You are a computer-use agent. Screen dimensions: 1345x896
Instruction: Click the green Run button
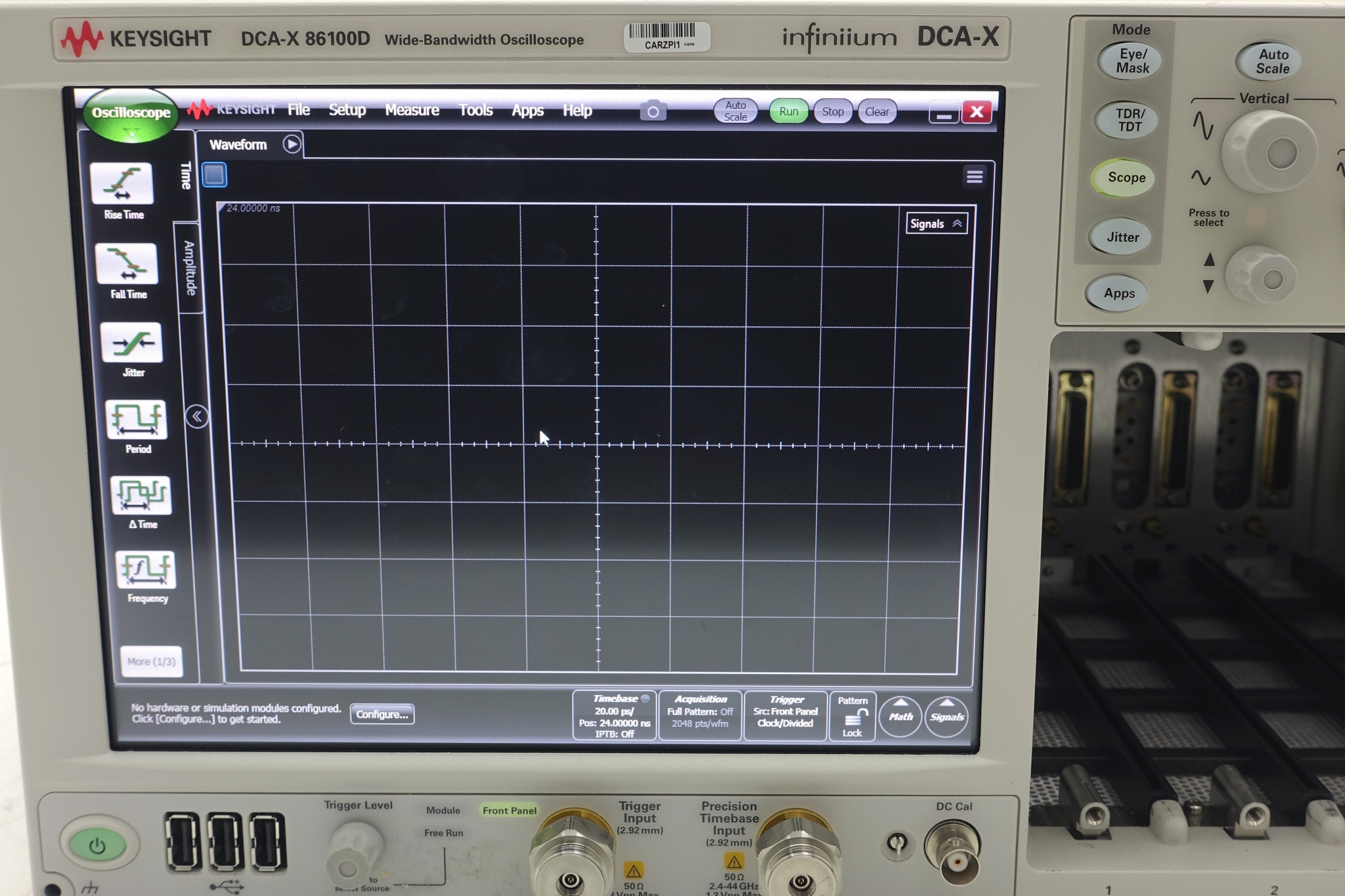pyautogui.click(x=789, y=112)
